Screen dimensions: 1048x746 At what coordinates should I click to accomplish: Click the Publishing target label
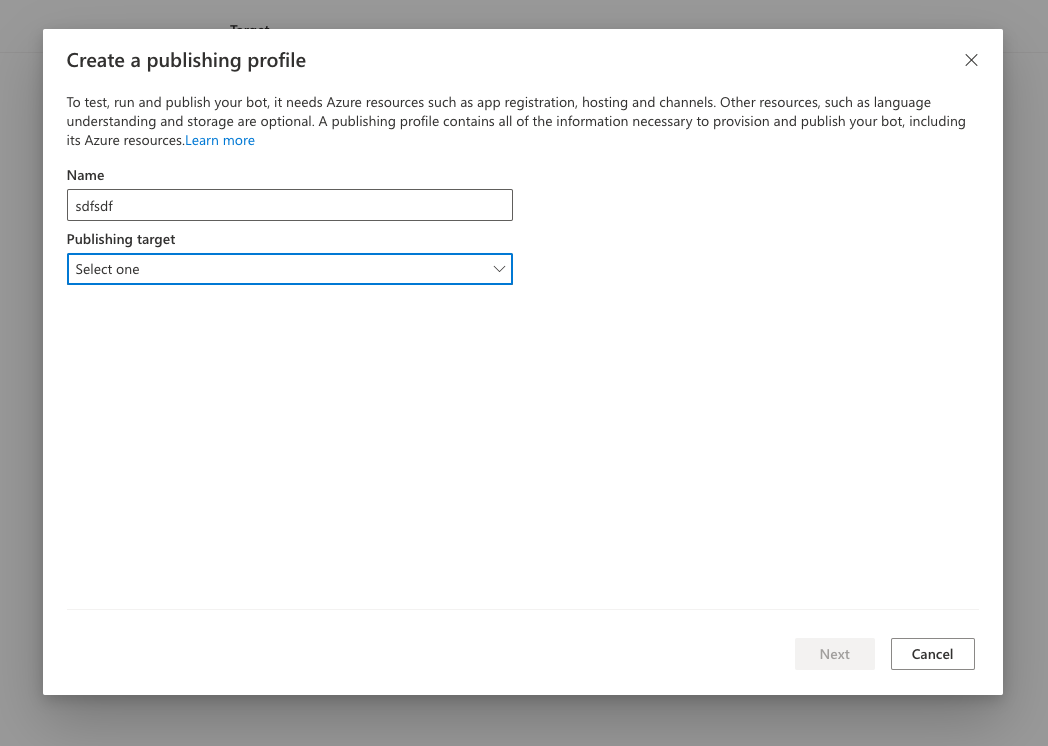pyautogui.click(x=120, y=239)
